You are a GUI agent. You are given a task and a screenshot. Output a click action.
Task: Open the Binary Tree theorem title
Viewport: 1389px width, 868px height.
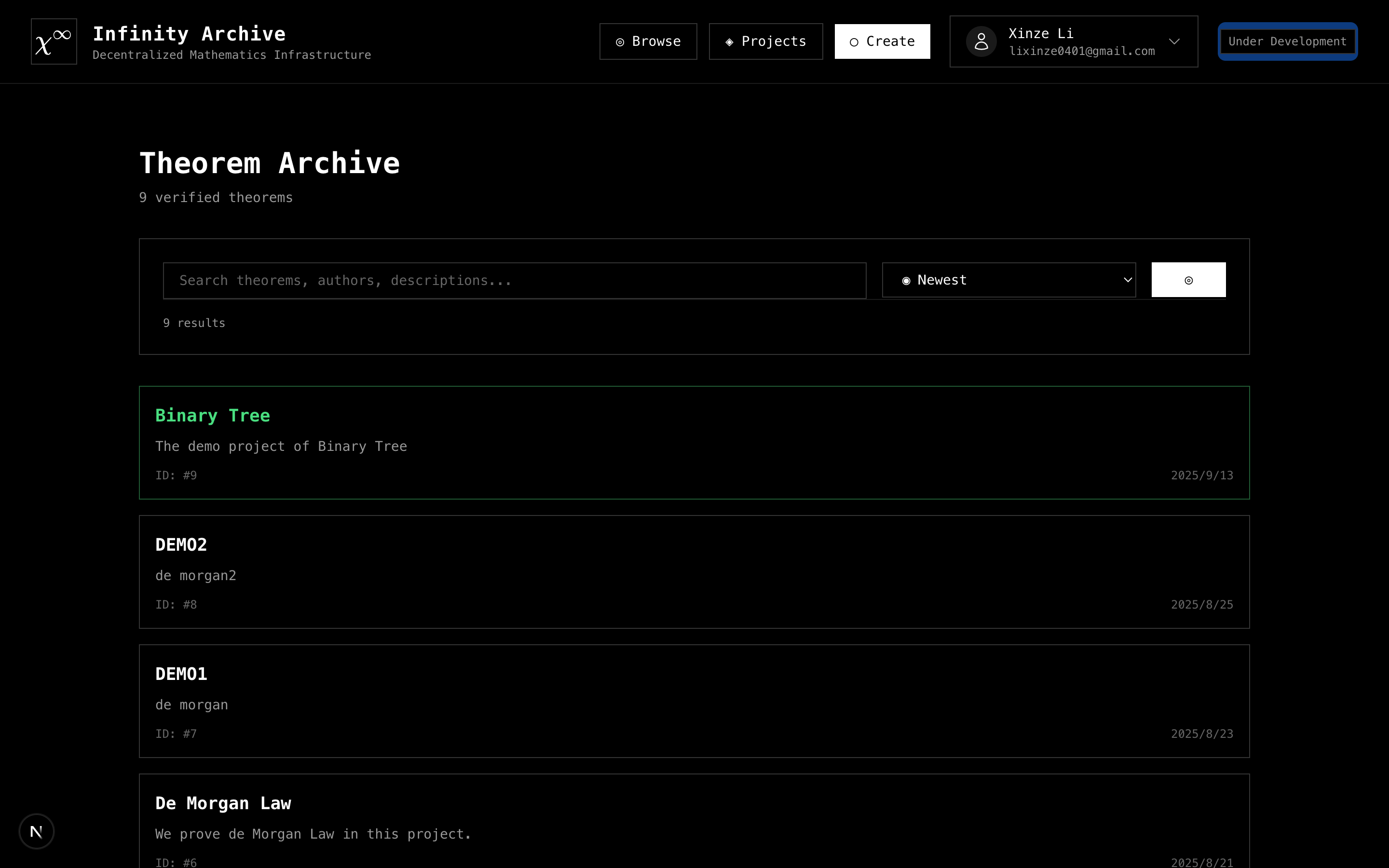[212, 416]
